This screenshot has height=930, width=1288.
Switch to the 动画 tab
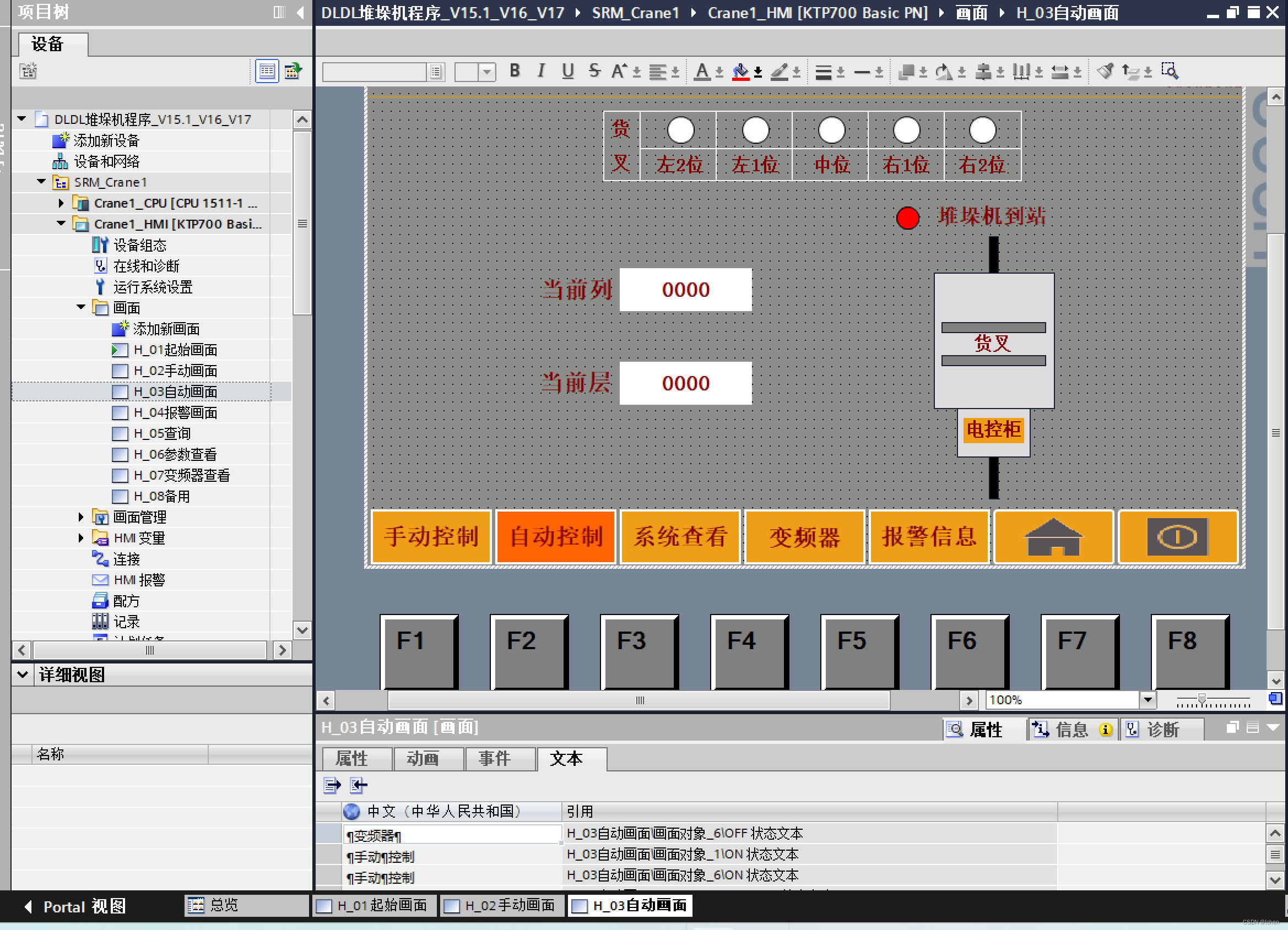click(x=423, y=759)
